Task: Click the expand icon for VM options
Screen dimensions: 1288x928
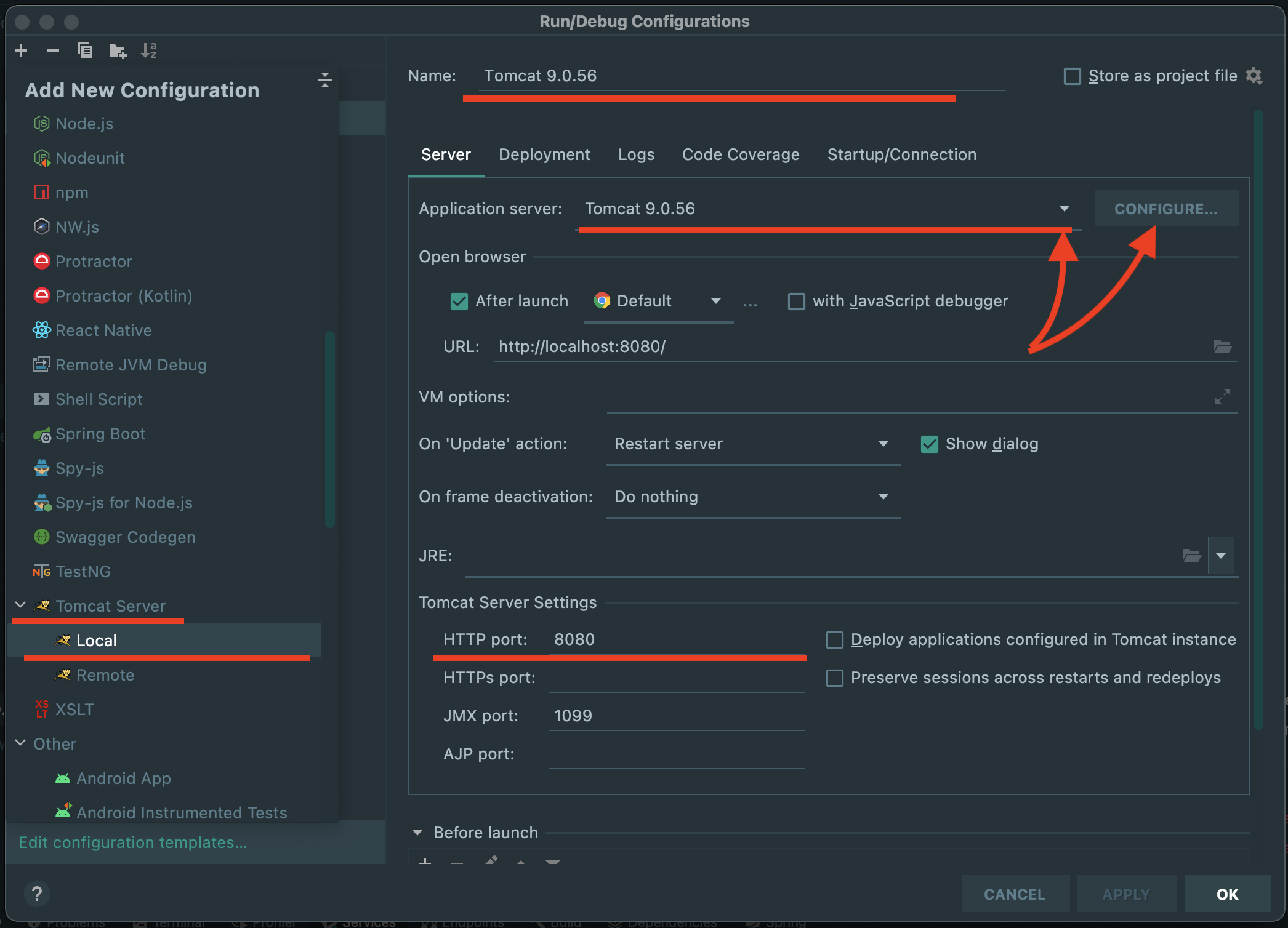Action: (x=1222, y=396)
